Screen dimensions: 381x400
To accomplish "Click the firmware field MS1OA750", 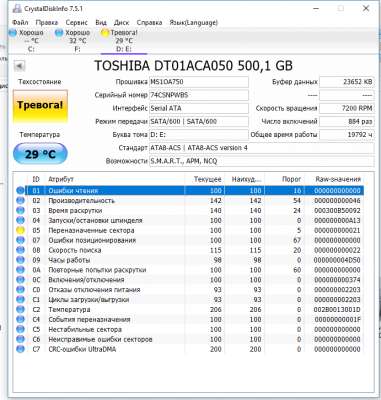I will 199,82.
